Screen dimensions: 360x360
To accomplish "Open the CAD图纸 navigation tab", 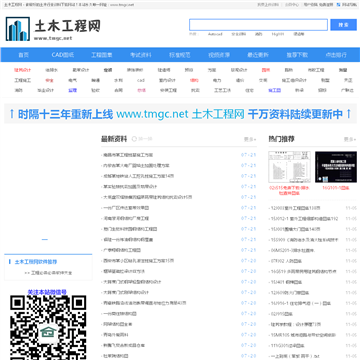I will point(63,55).
